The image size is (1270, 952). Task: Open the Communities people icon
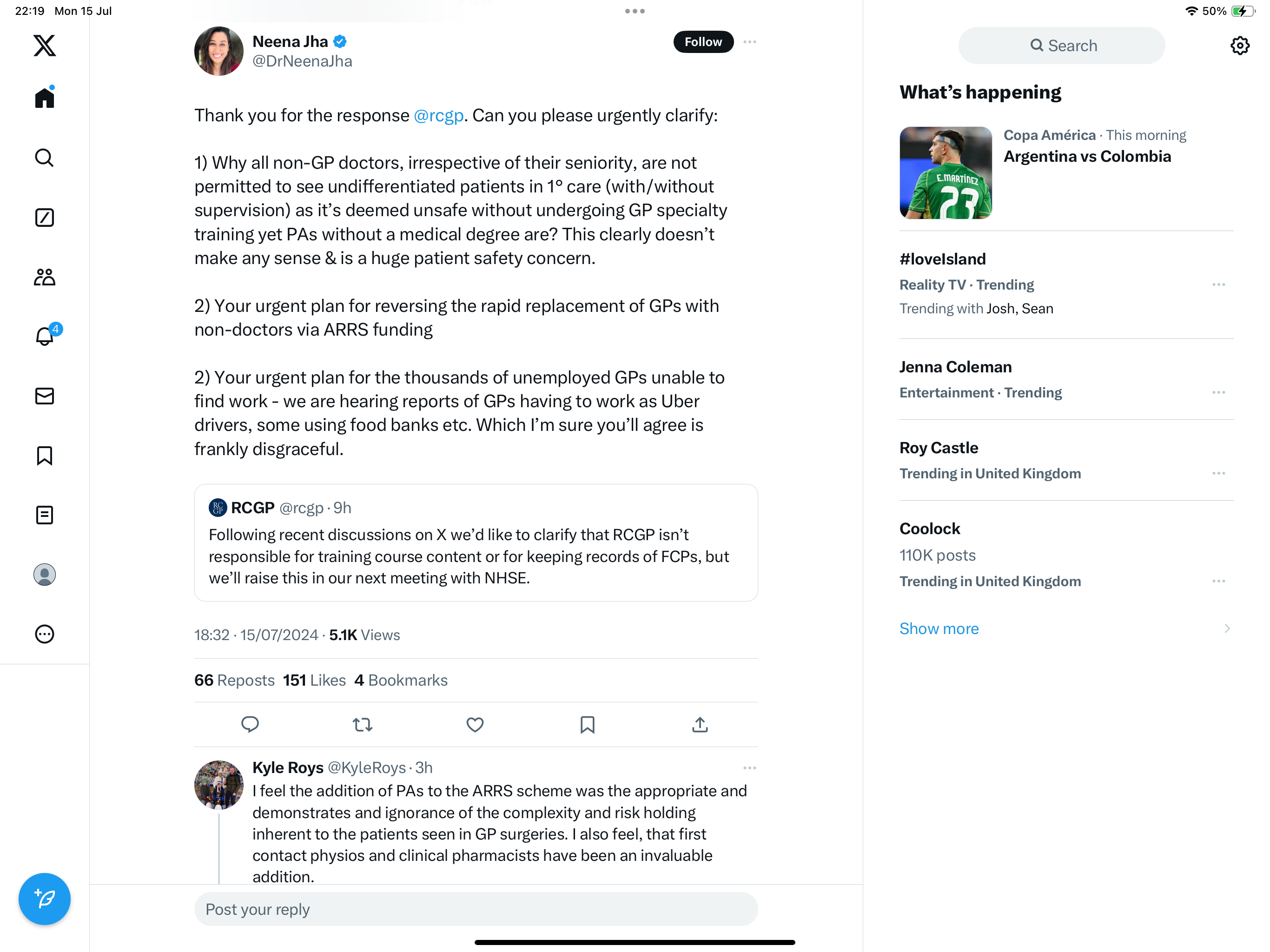(x=44, y=278)
